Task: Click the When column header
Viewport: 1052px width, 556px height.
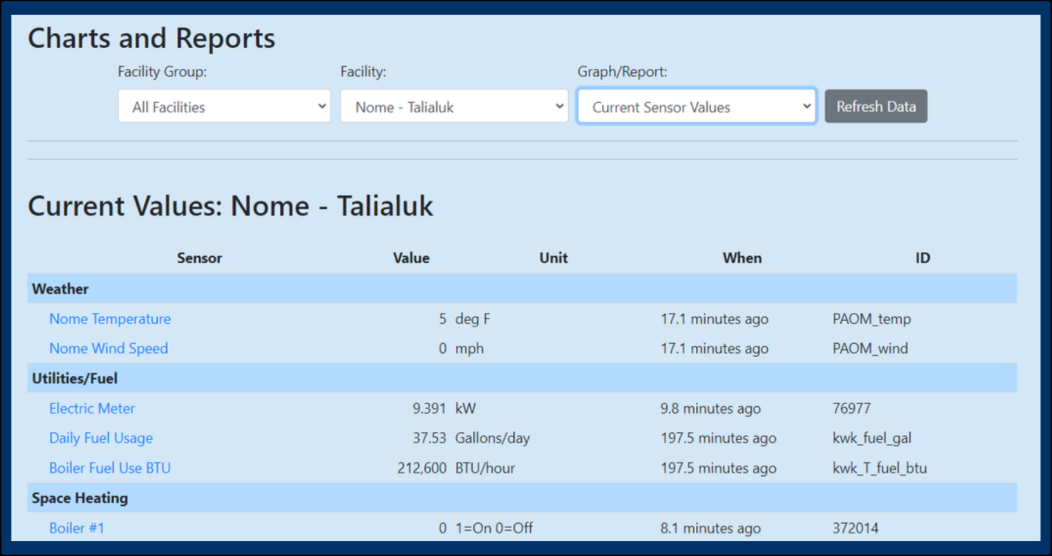Action: 742,258
